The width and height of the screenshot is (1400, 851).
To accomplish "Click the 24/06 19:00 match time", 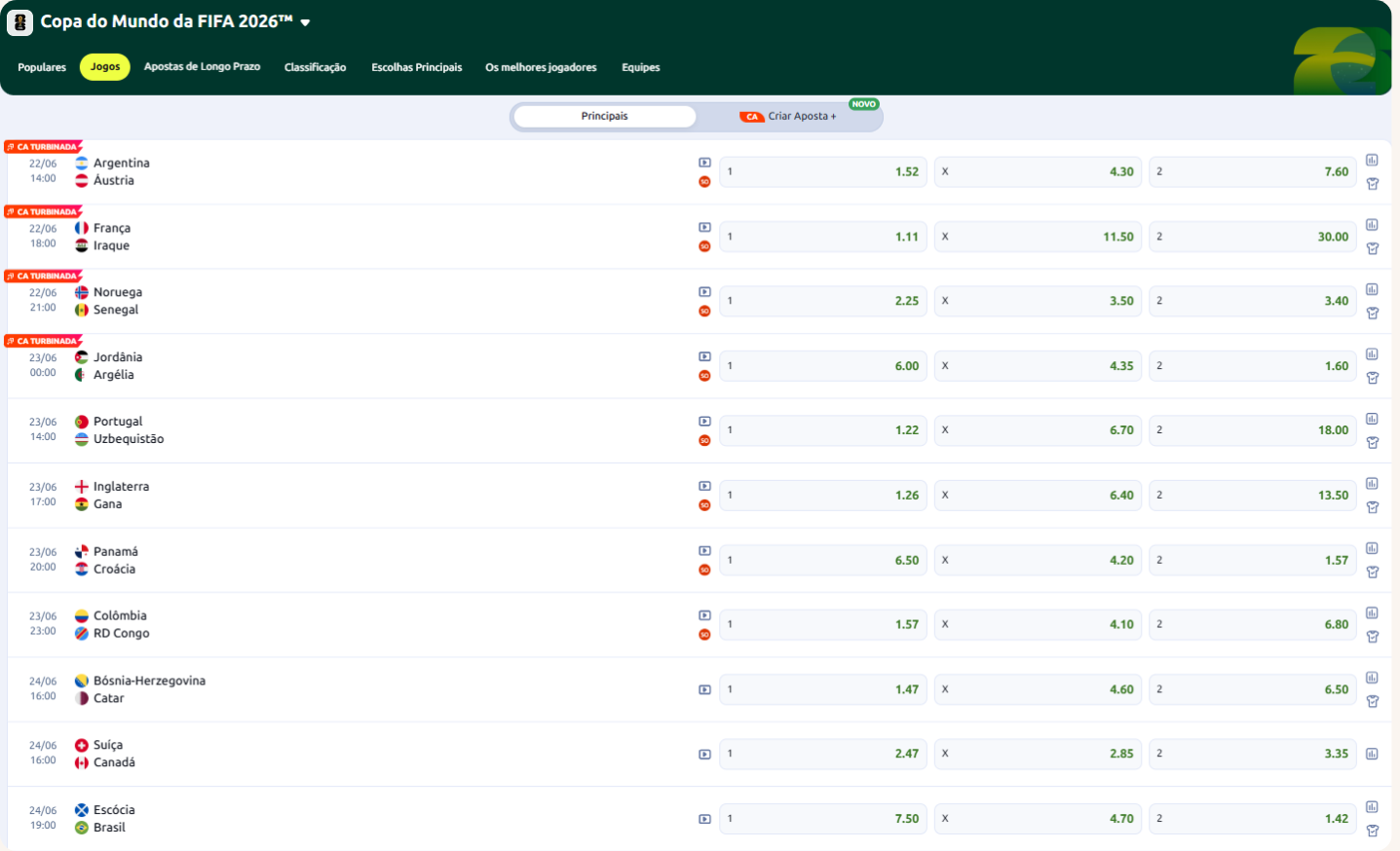I will click(x=43, y=818).
